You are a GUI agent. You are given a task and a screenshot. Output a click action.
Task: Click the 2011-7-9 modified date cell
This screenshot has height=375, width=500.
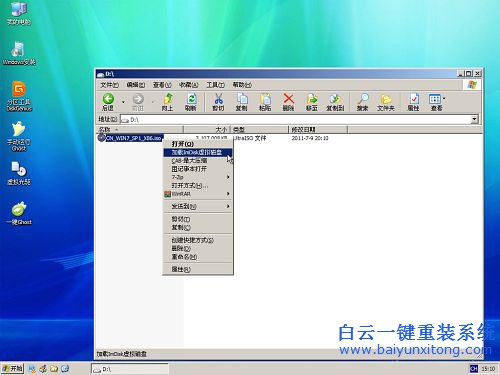[310, 138]
